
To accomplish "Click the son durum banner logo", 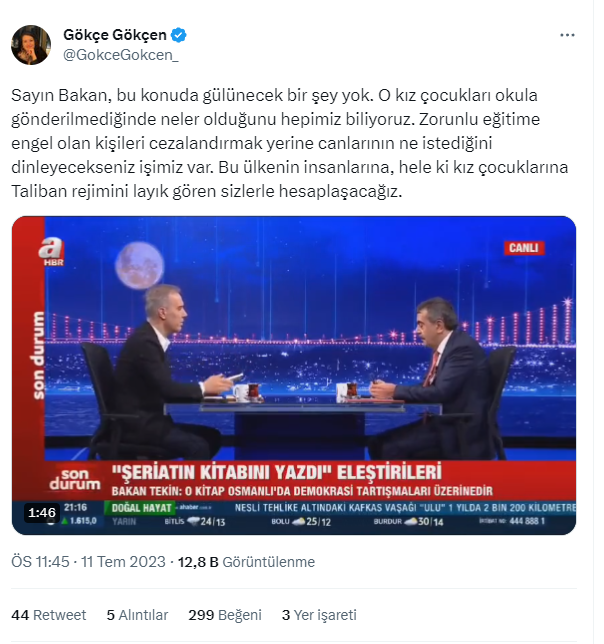I will point(74,479).
